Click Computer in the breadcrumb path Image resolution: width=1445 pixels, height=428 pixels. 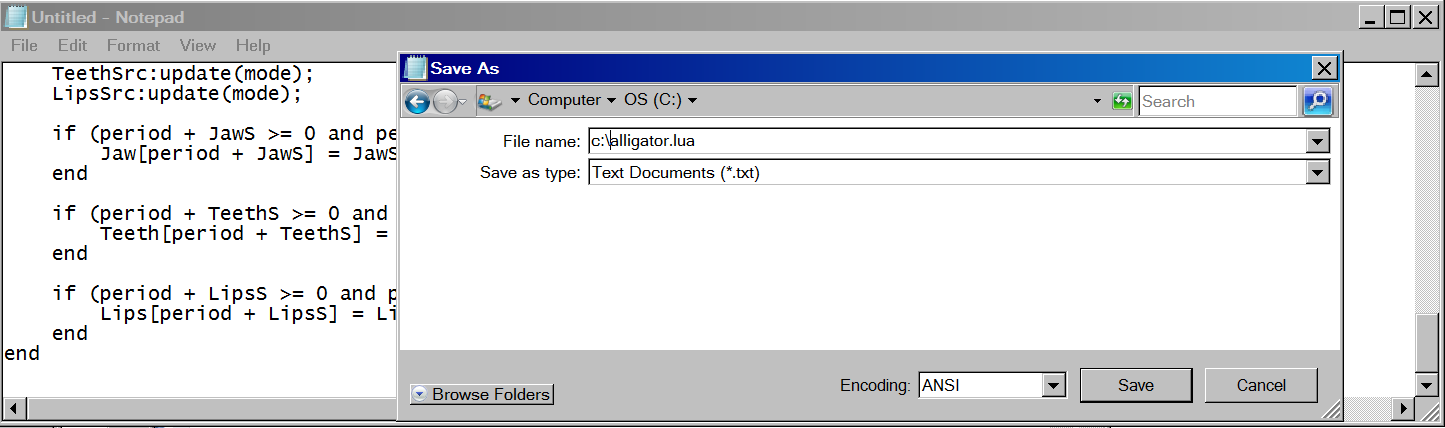pos(565,101)
